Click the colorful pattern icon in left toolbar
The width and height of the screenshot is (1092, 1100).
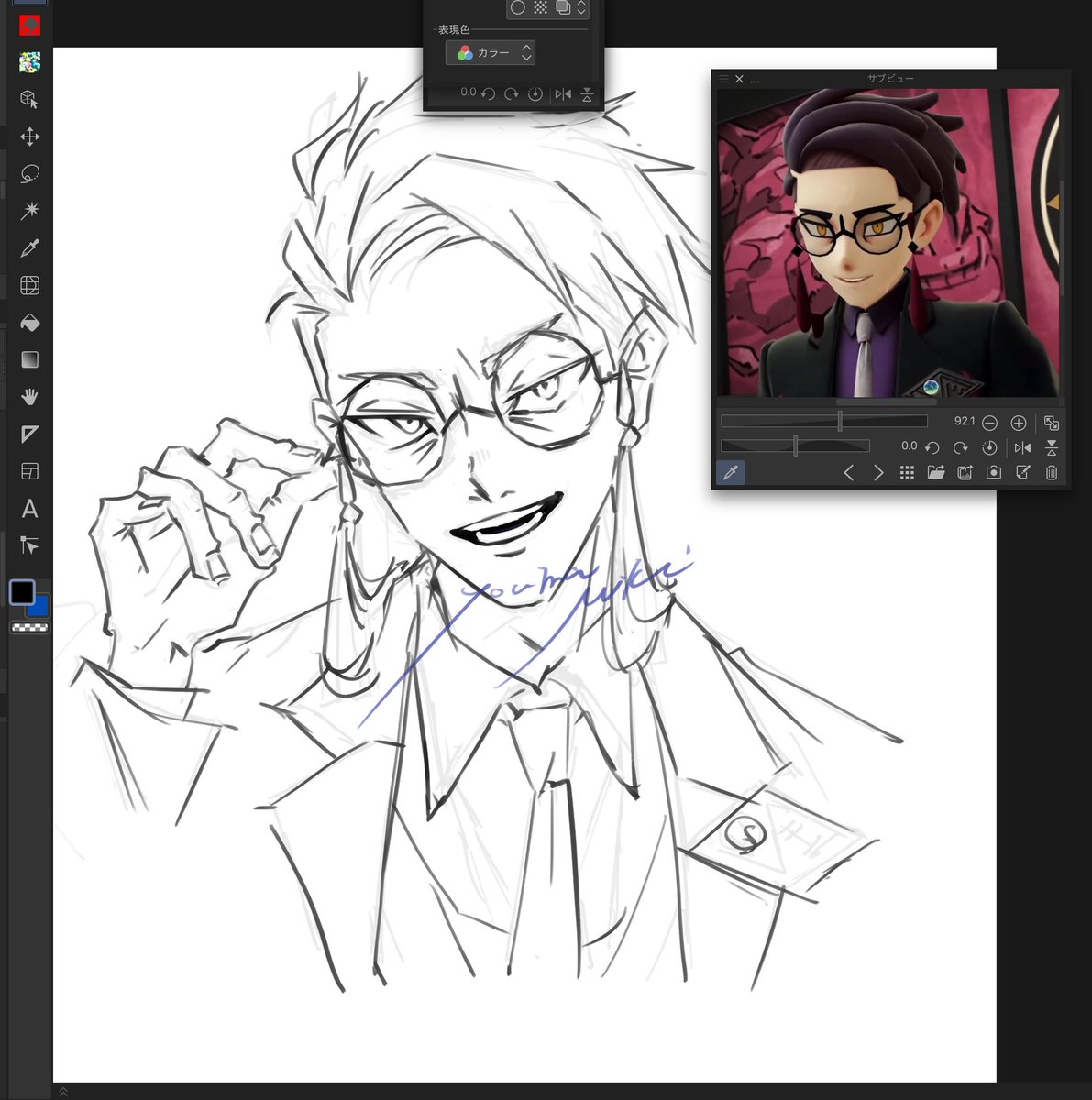pyautogui.click(x=29, y=62)
